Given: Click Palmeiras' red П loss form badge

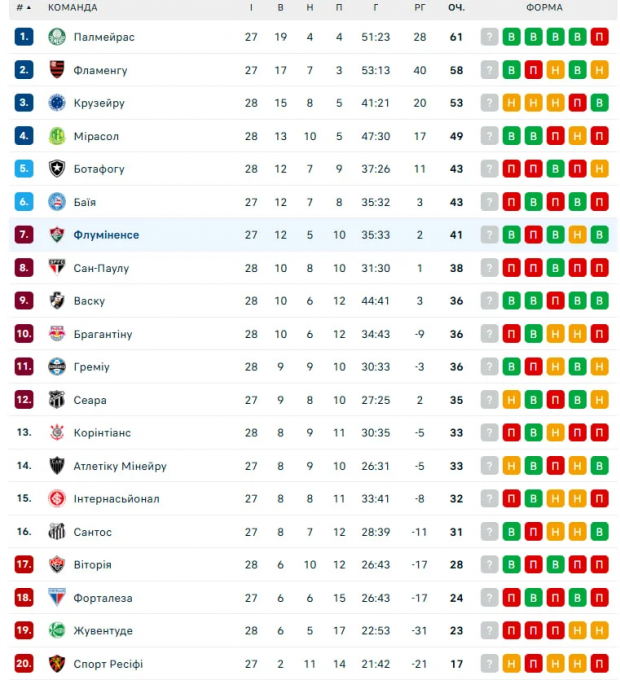Looking at the screenshot, I should tap(599, 37).
